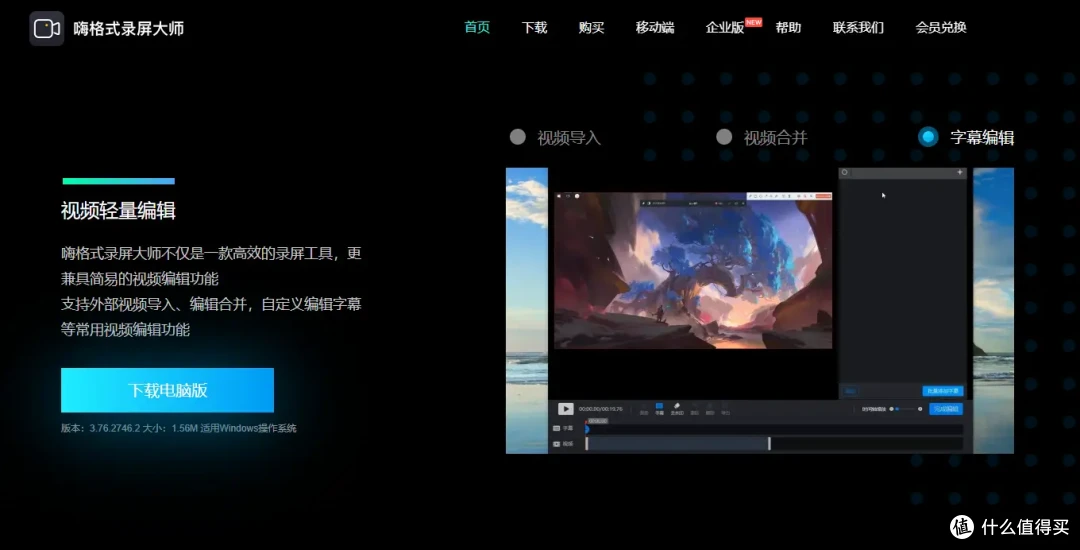
Task: Switch to the 移动端 page
Action: (655, 28)
